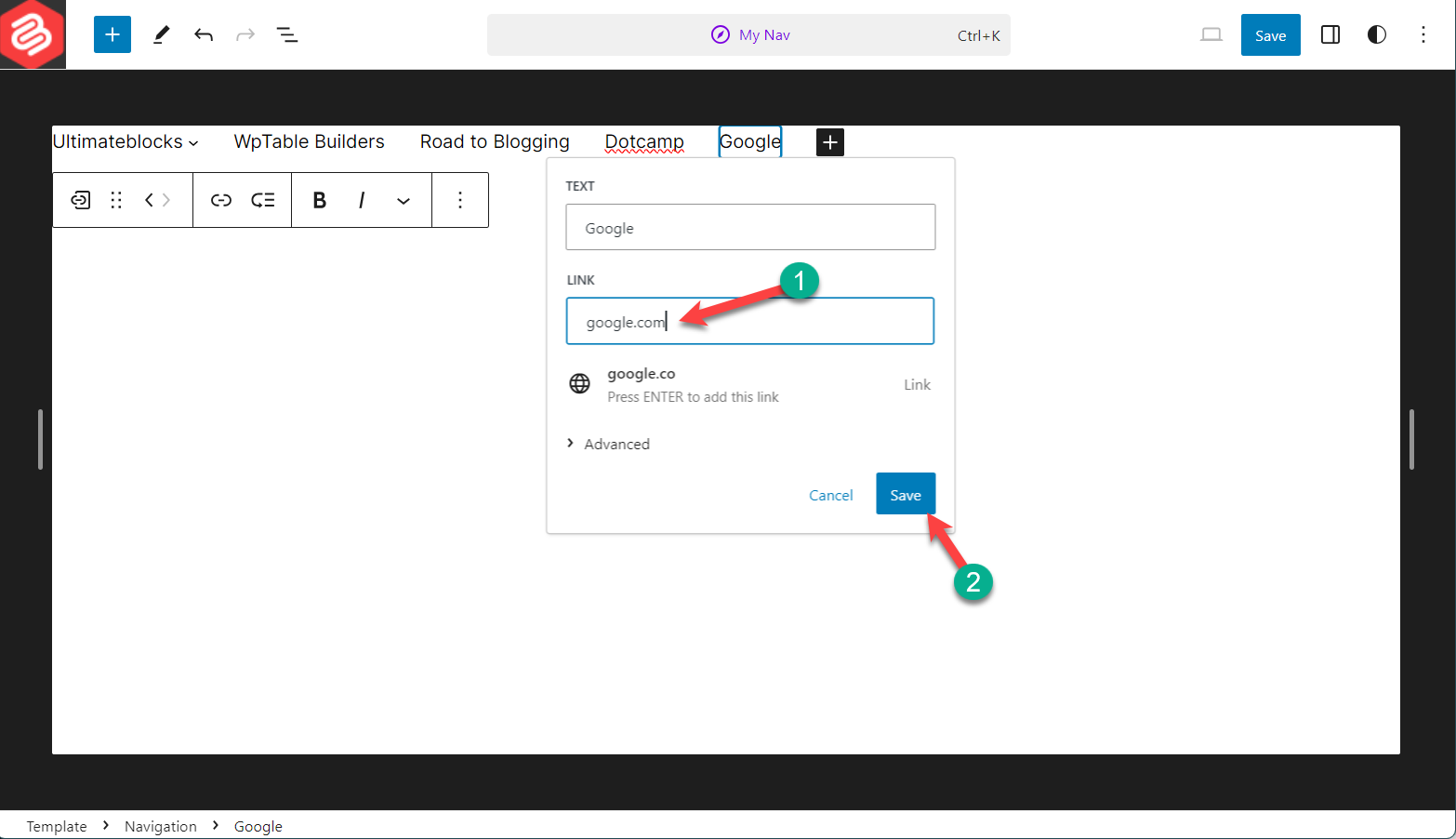
Task: Select the WpTable Builders nav item
Action: (309, 141)
